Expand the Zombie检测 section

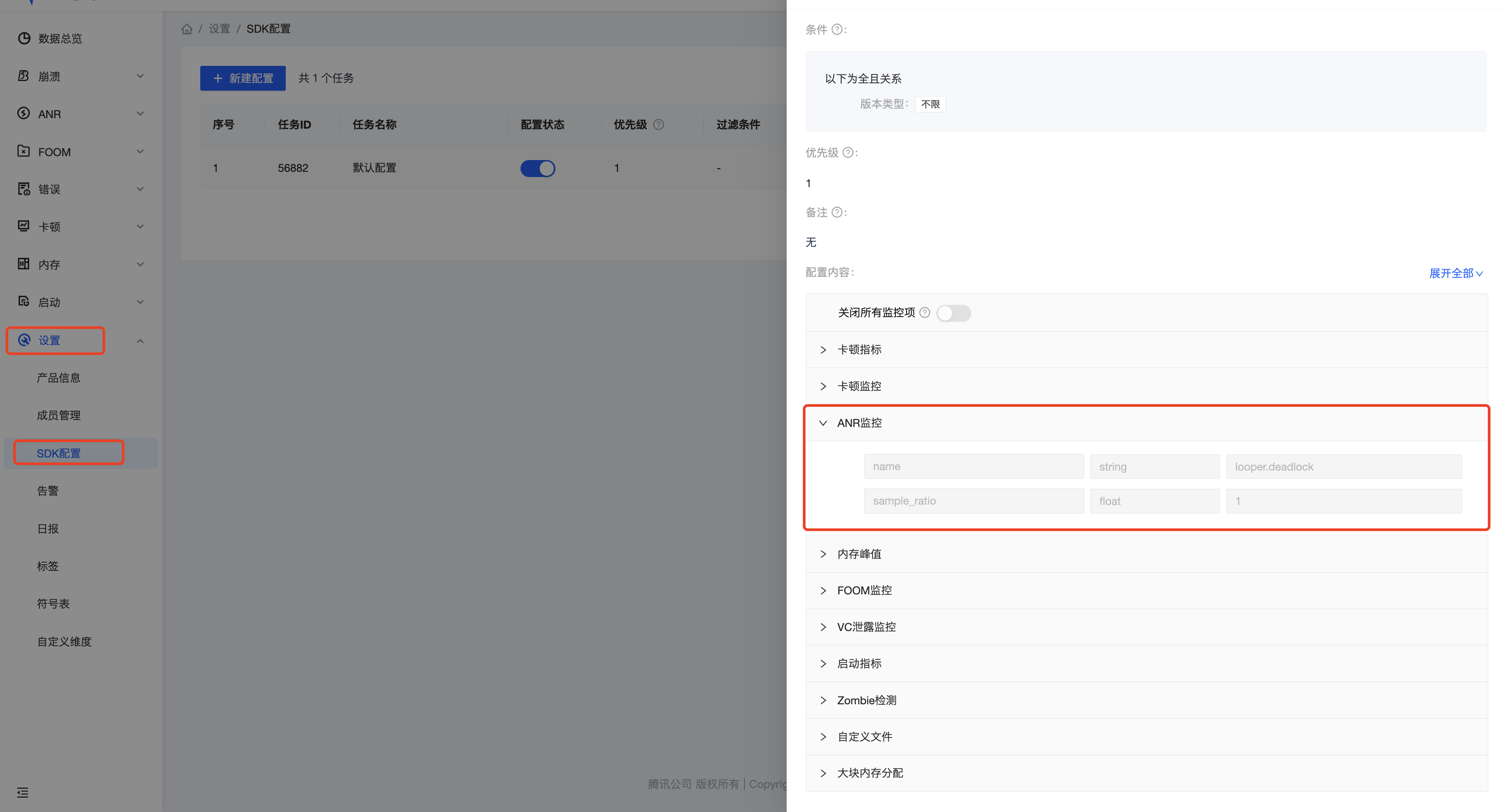tap(1147, 700)
